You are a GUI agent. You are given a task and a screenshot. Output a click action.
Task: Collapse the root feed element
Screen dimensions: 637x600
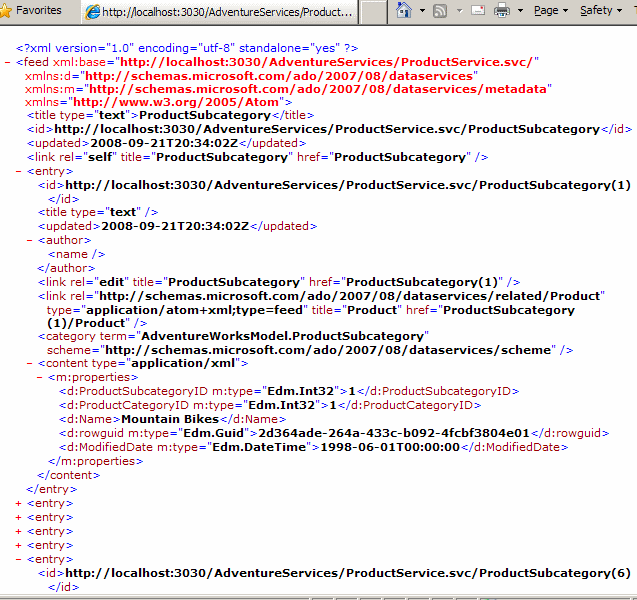8,62
